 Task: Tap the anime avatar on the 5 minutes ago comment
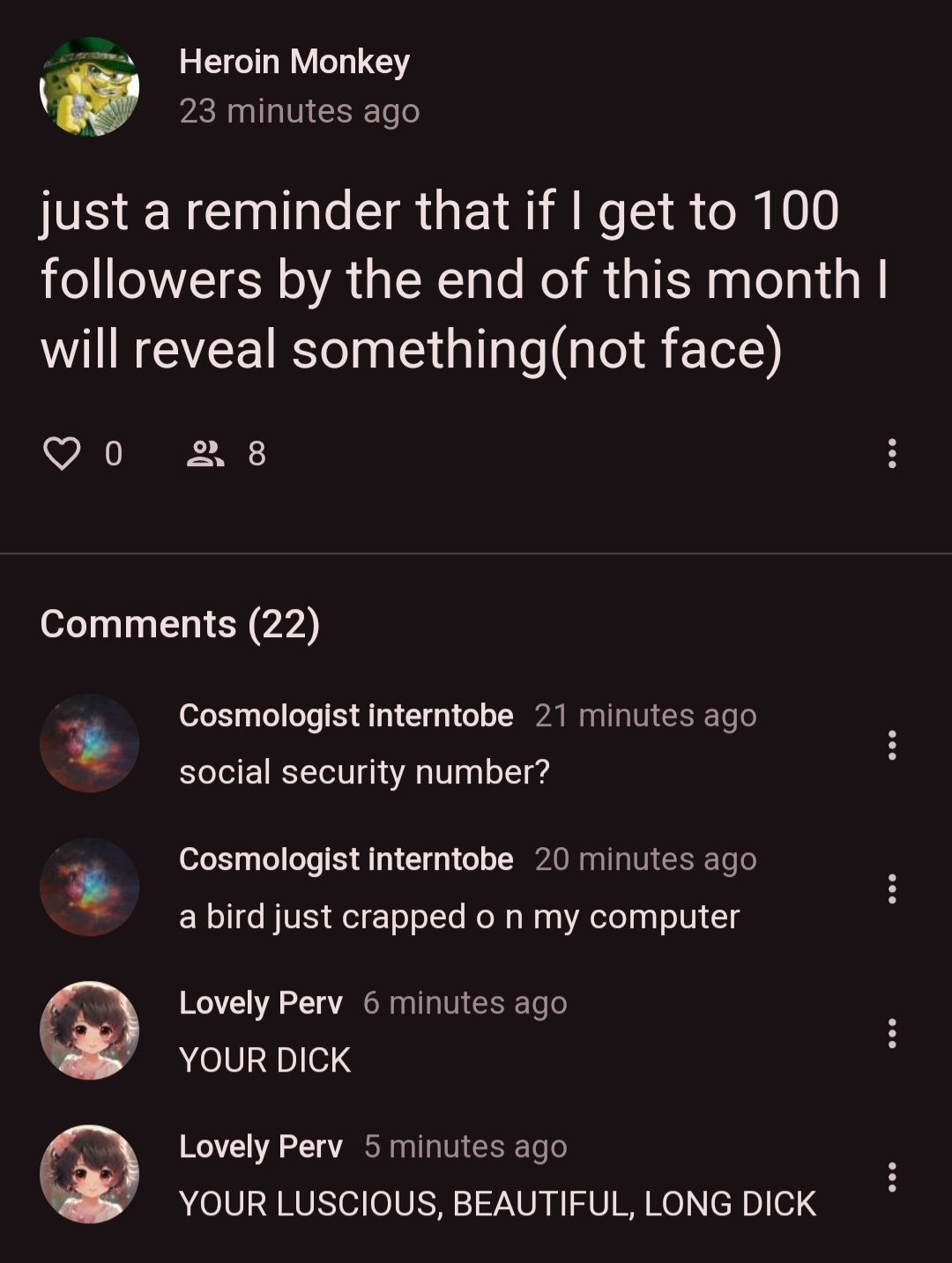tap(89, 1174)
